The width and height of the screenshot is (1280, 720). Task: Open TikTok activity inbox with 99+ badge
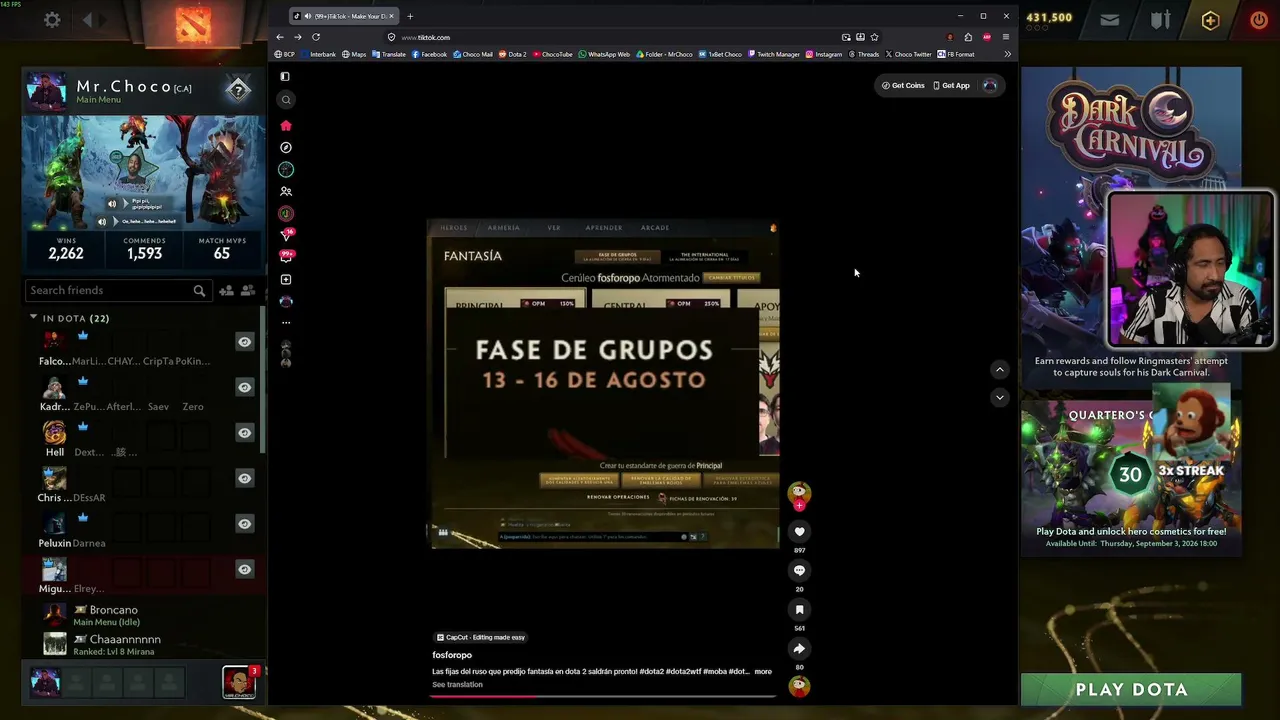(x=286, y=257)
